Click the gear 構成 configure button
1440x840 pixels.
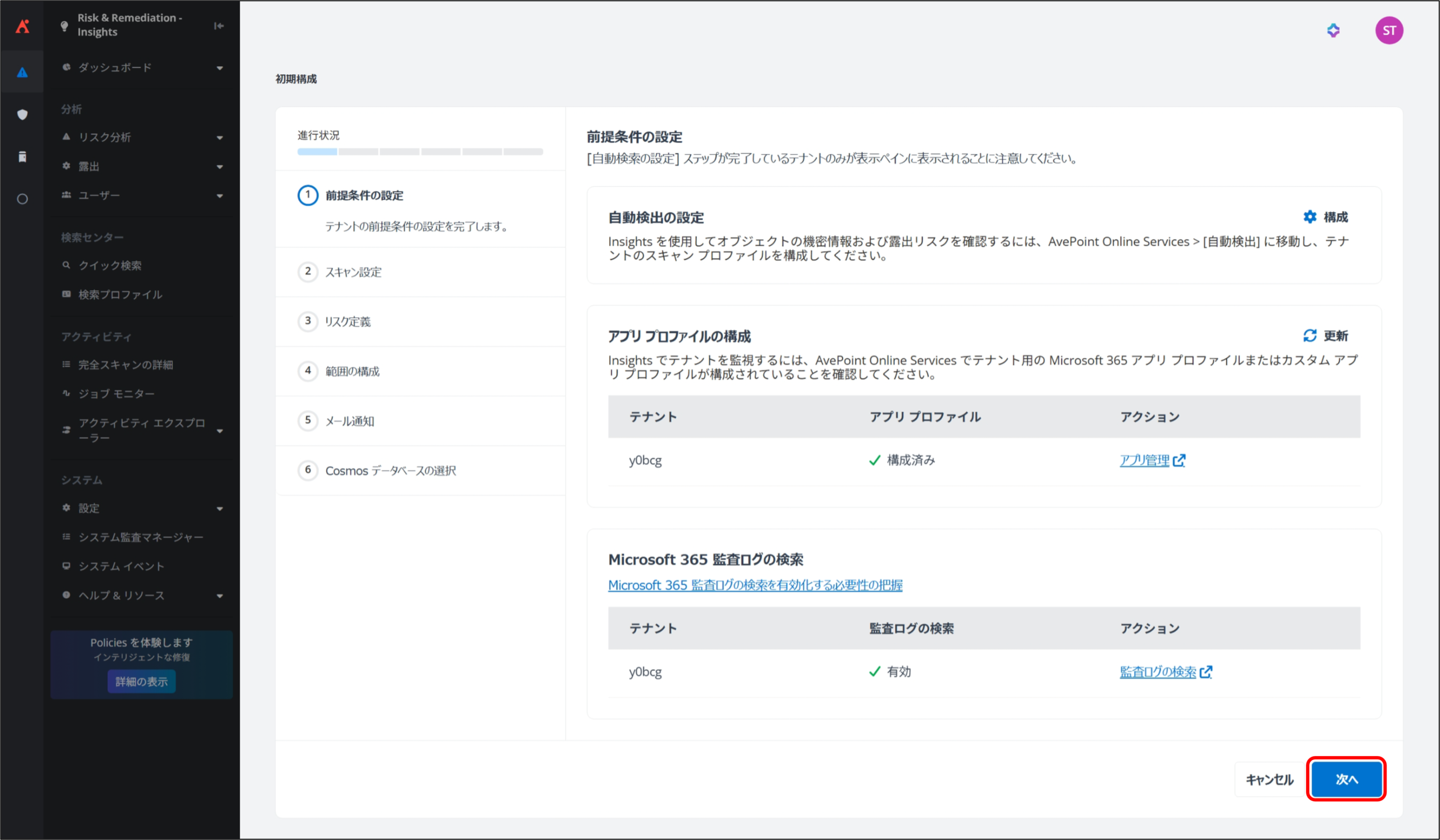click(1326, 217)
